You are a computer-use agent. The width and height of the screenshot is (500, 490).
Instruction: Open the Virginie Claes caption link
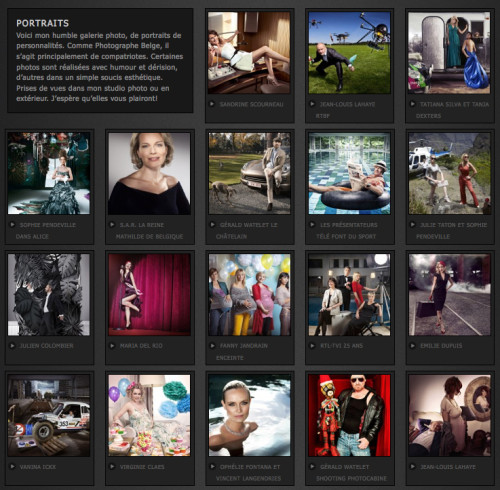142,467
